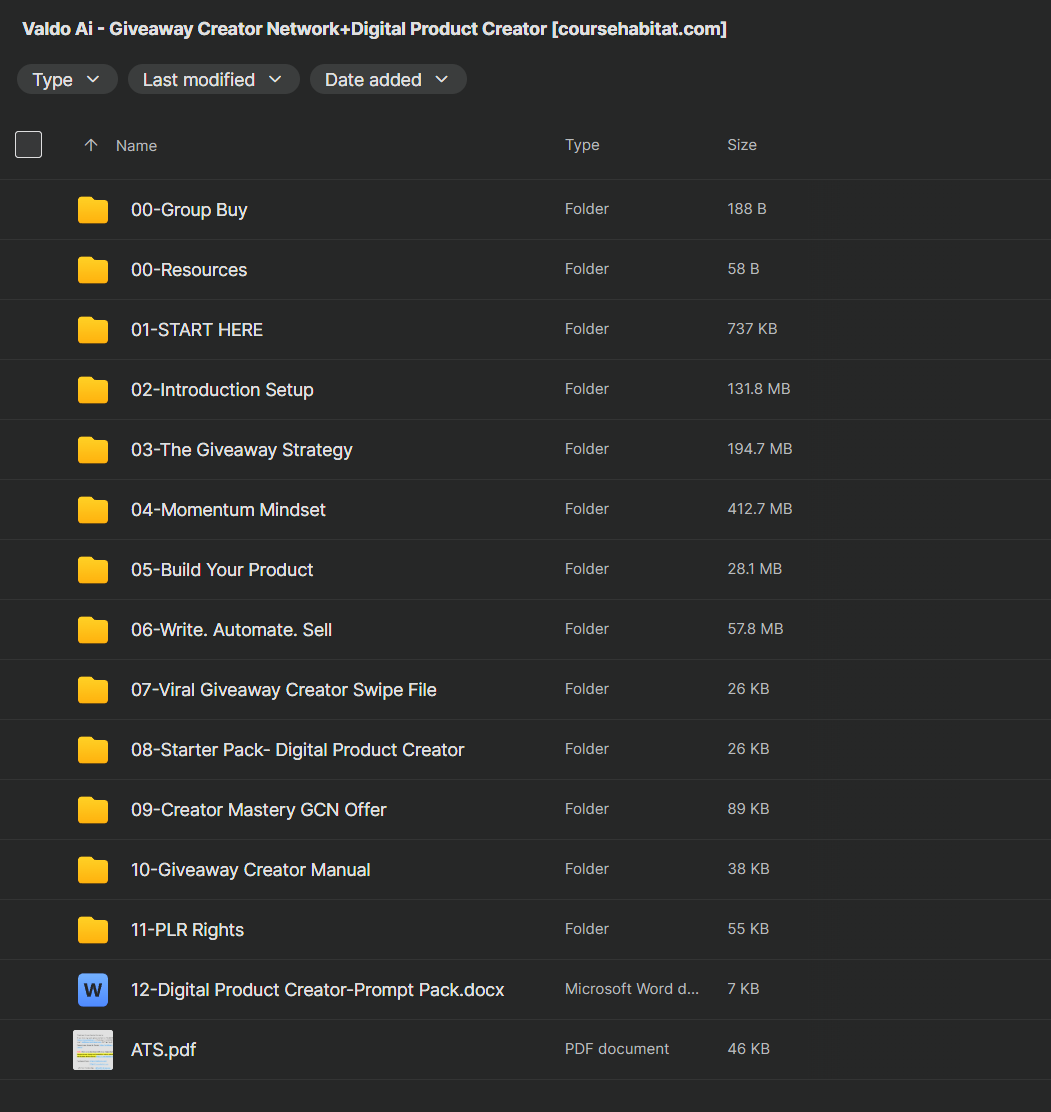Screen dimensions: 1051x1112
Task: Open the Type filter dropdown
Action: (67, 80)
